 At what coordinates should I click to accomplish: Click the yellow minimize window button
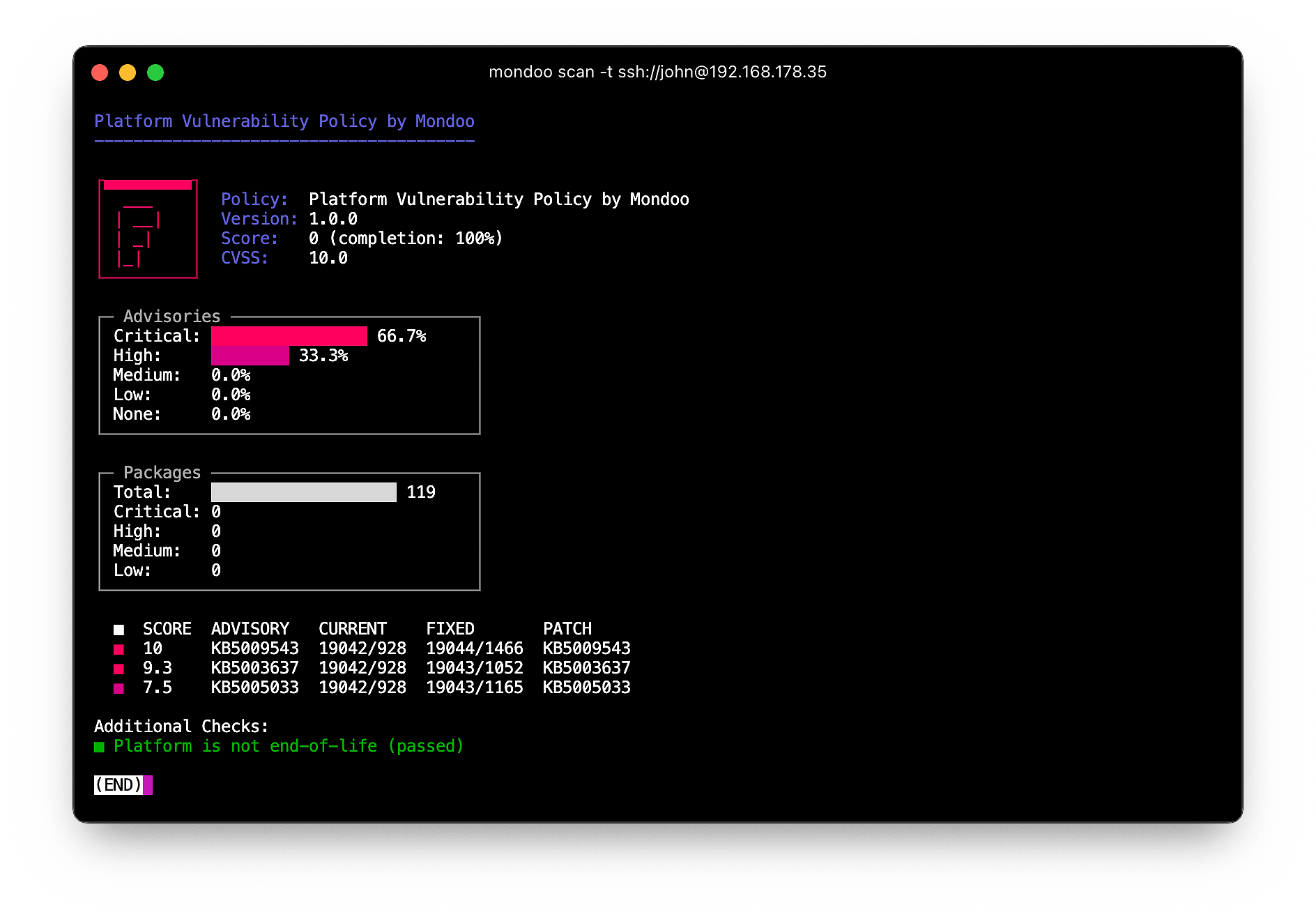coord(128,73)
